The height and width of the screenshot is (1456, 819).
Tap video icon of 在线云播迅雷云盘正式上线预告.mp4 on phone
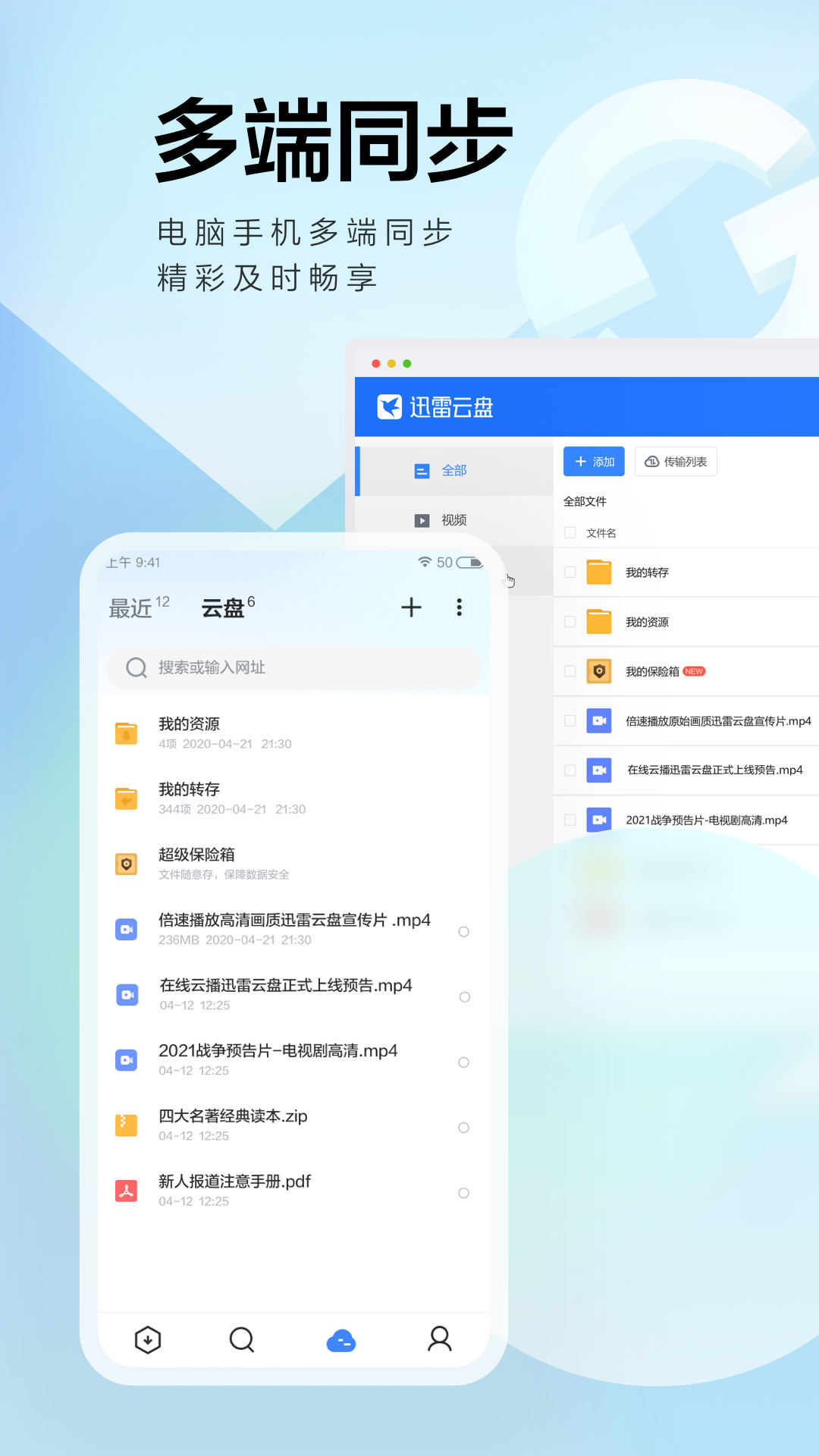tap(127, 994)
